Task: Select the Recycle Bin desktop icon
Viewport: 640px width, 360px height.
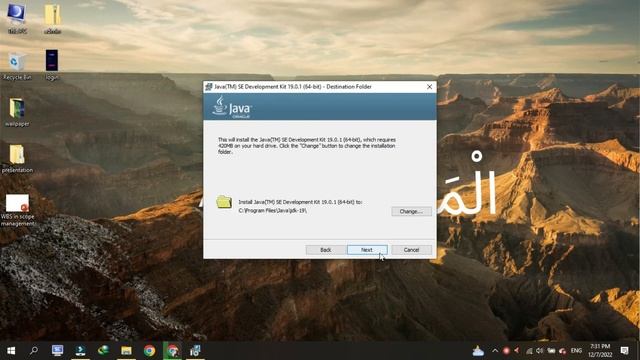Action: coord(17,65)
